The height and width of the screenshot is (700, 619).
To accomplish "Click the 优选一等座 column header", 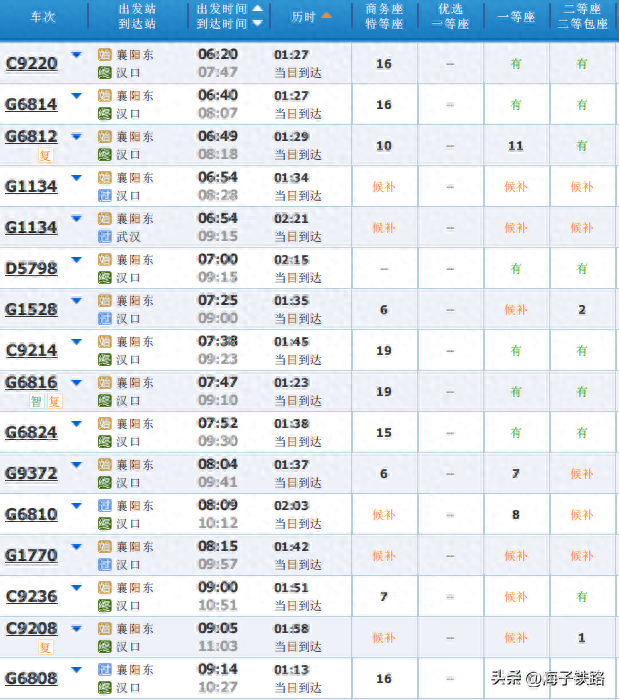I will coord(450,17).
